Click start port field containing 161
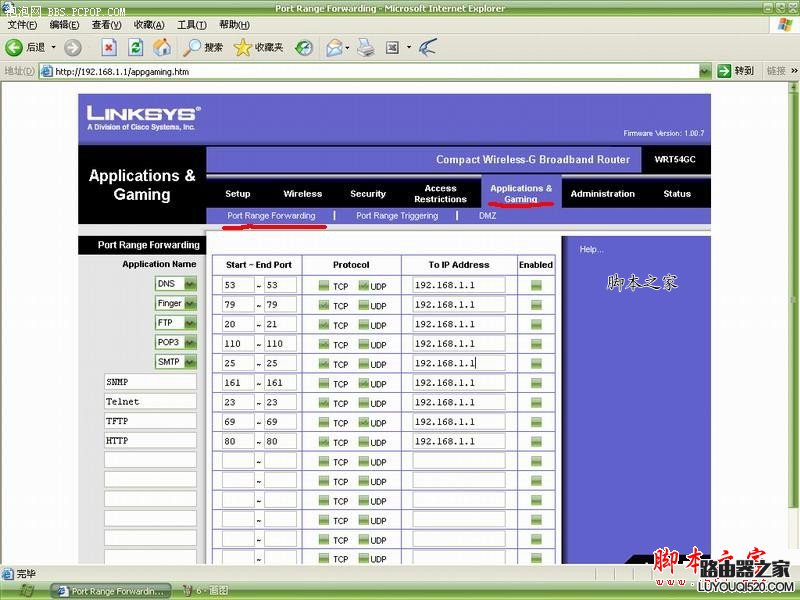This screenshot has width=800, height=600. point(238,383)
